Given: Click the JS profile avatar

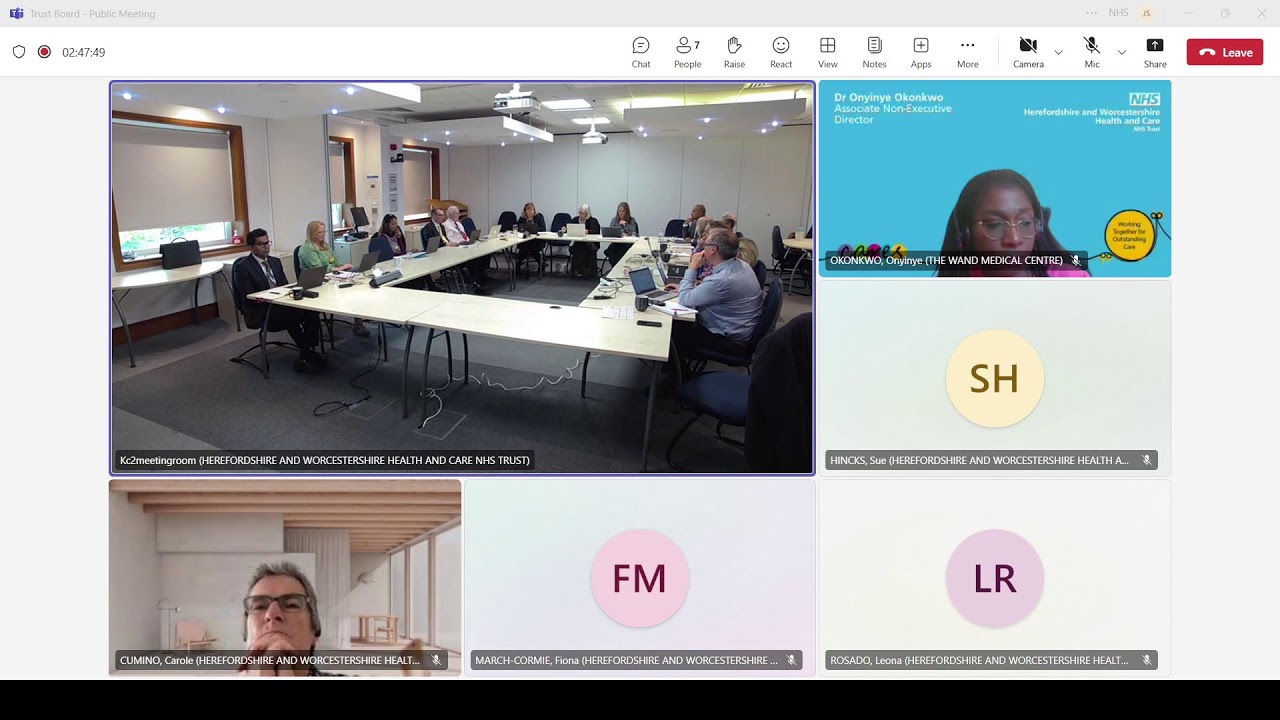Looking at the screenshot, I should click(x=1146, y=13).
